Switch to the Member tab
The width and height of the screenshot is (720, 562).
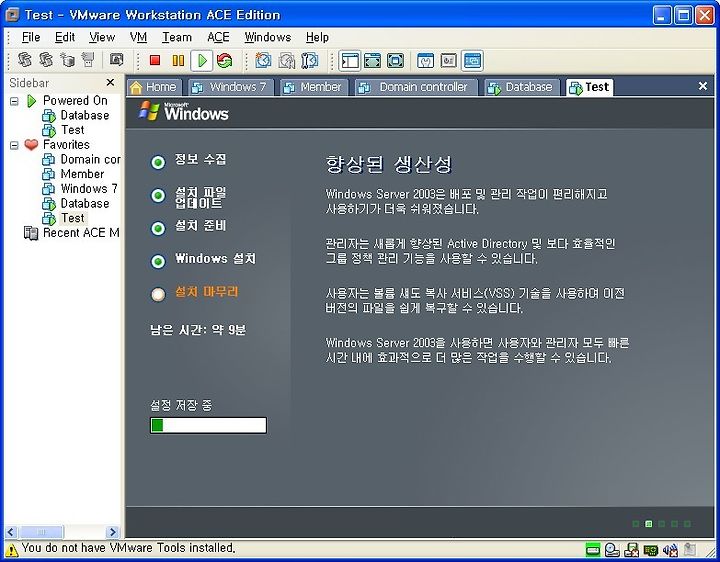pyautogui.click(x=313, y=87)
